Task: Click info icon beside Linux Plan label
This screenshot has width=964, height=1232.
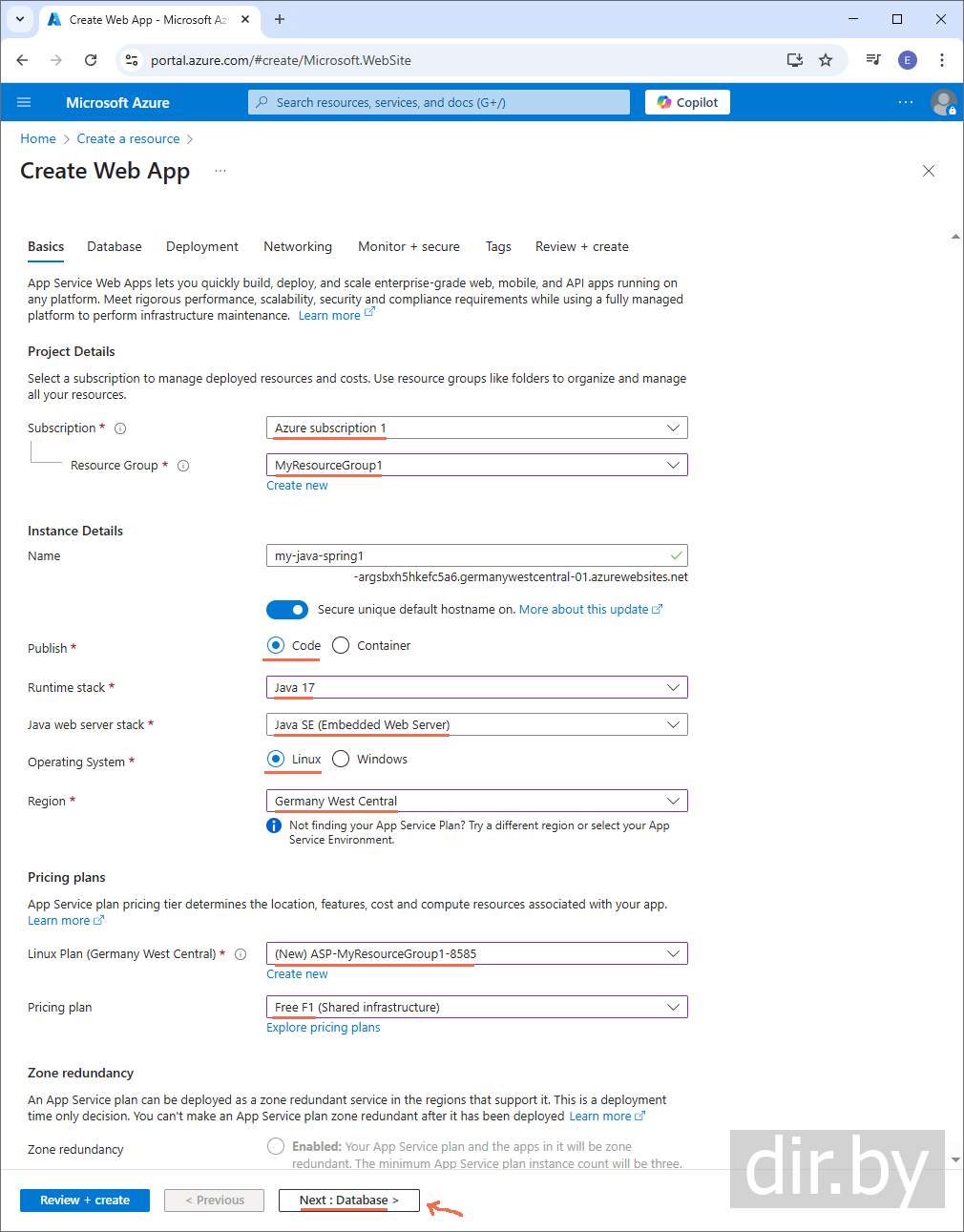Action: pyautogui.click(x=241, y=954)
